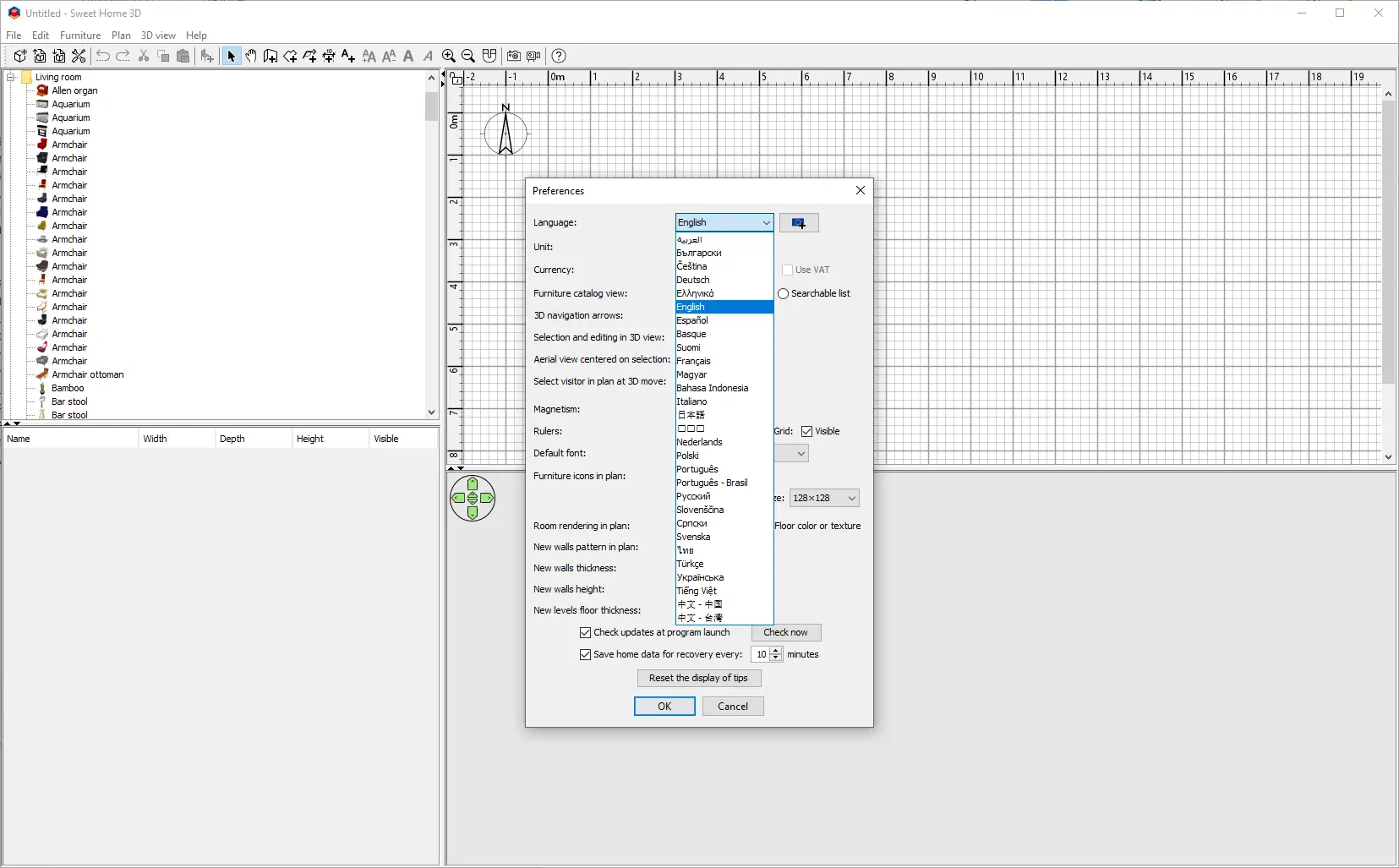
Task: Select Allen organ in the catalog tree
Action: pos(74,90)
